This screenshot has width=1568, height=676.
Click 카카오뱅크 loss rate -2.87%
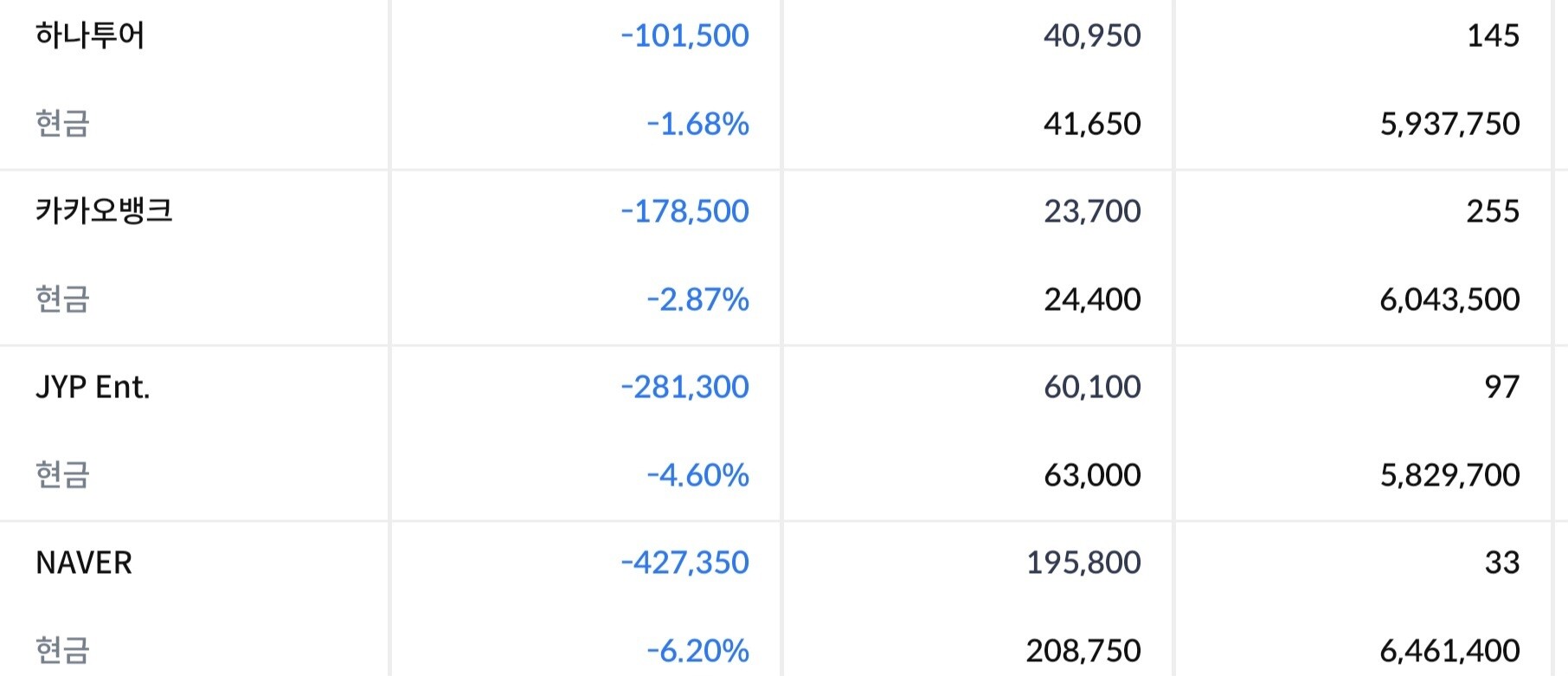click(697, 299)
